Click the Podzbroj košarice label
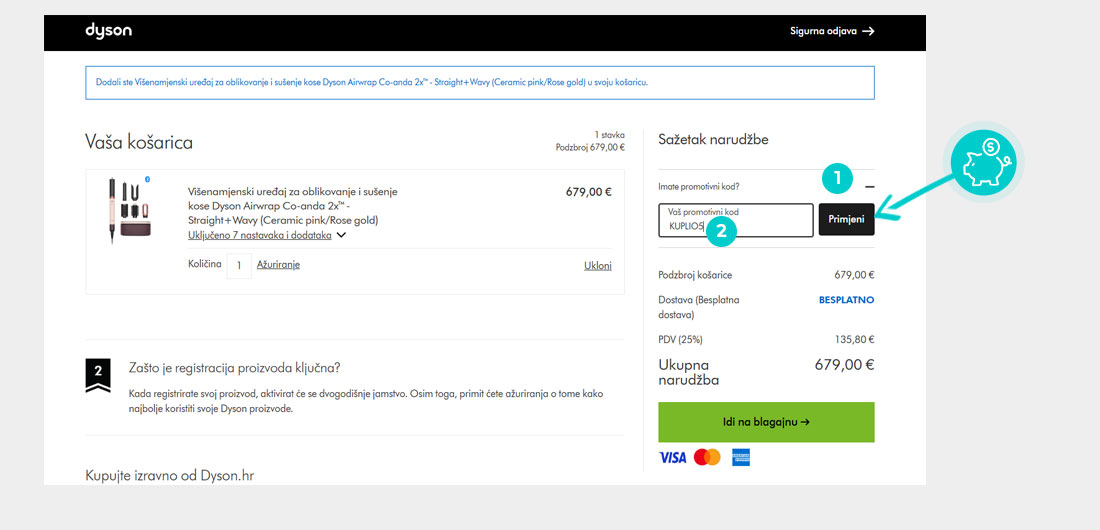Image resolution: width=1100 pixels, height=530 pixels. click(695, 275)
